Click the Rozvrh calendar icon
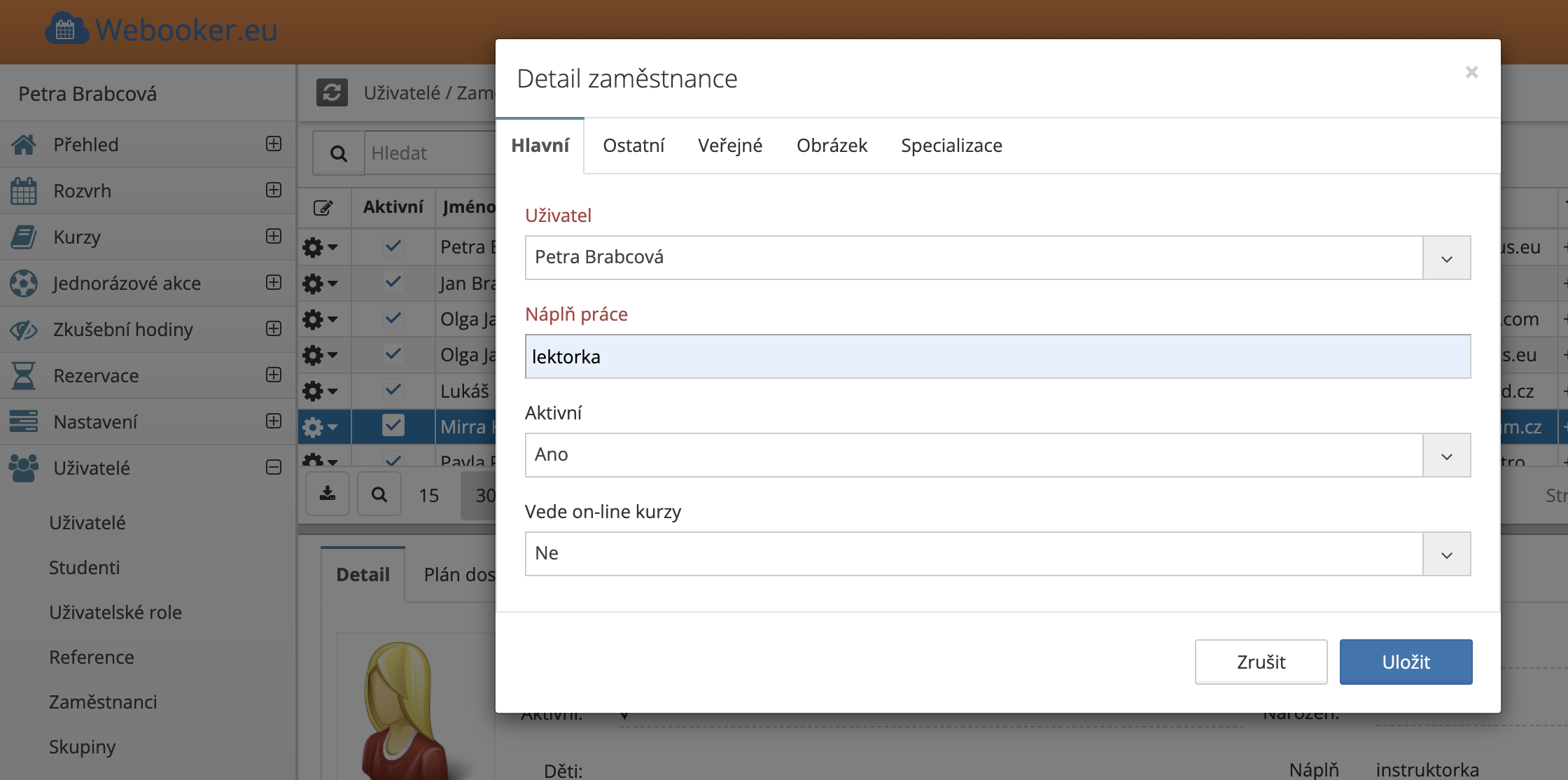 [x=24, y=191]
